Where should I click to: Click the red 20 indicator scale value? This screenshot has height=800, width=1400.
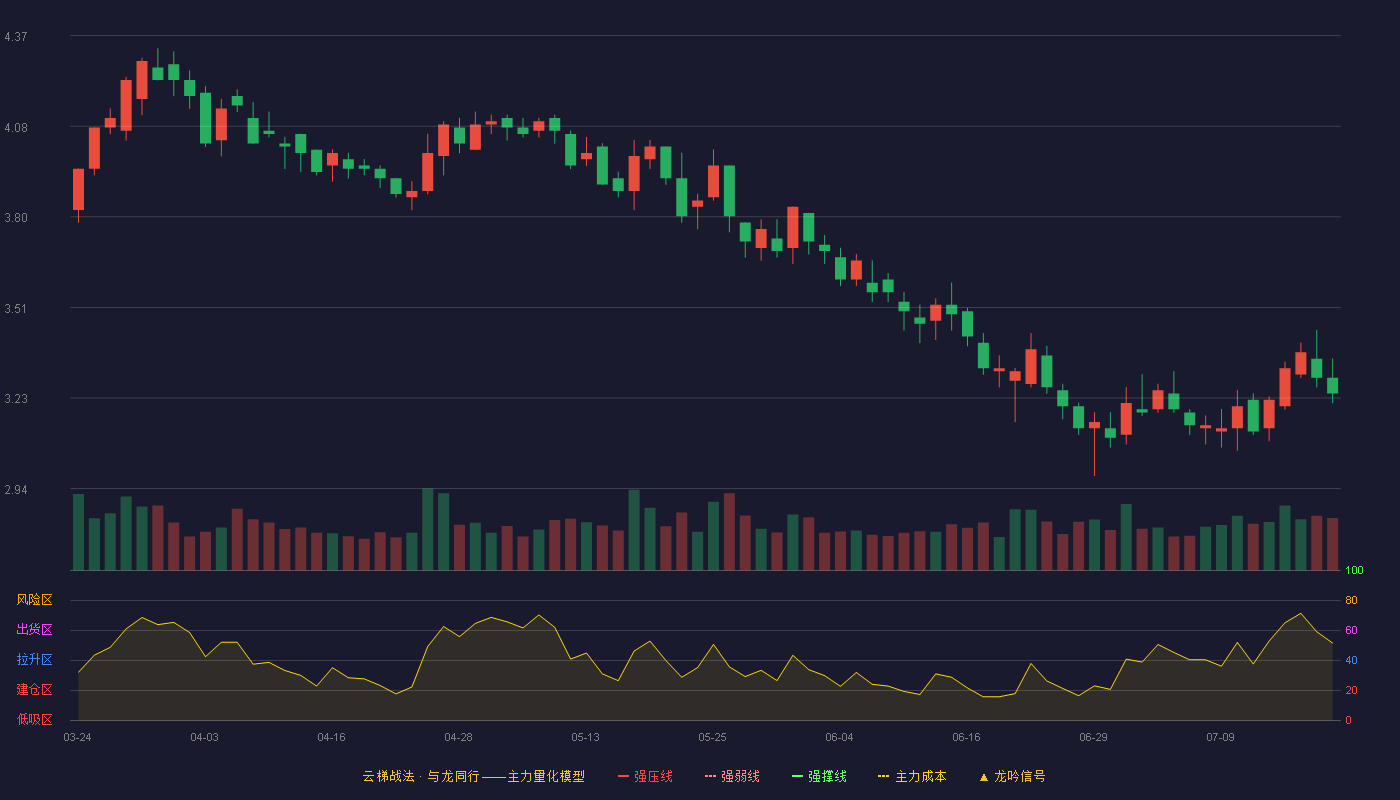point(1351,691)
